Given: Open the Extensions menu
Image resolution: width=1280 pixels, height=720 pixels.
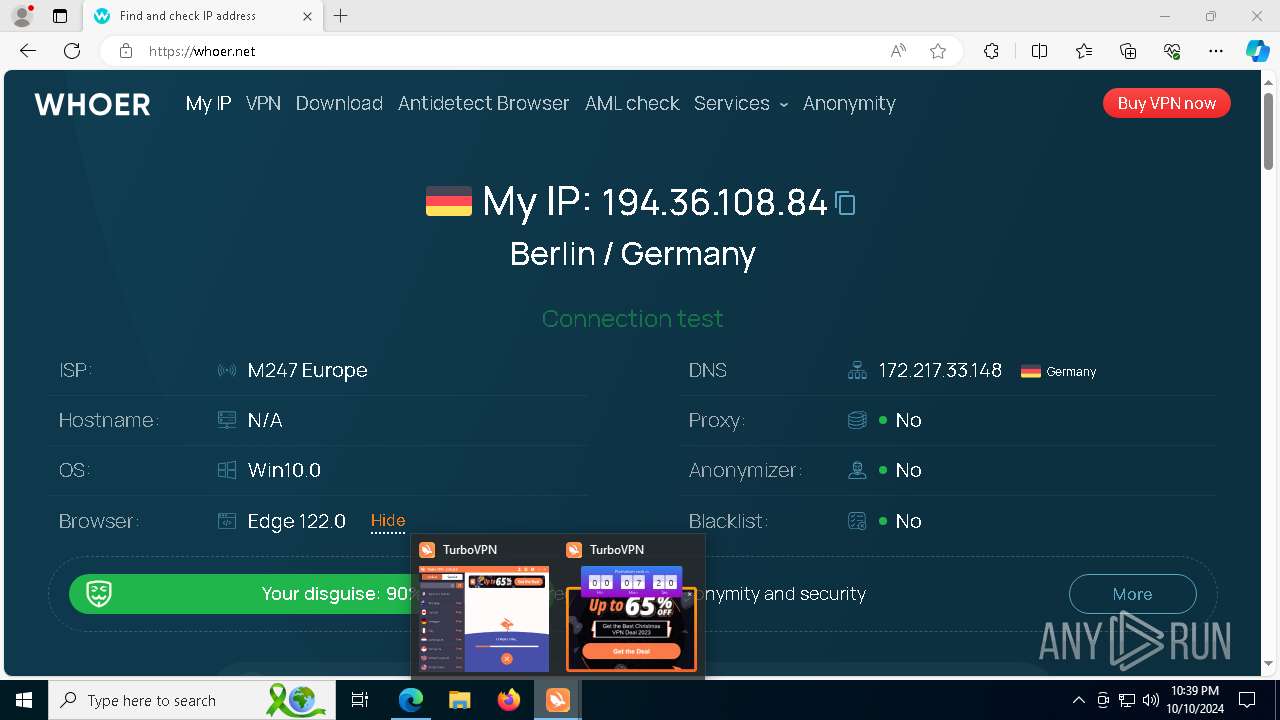Looking at the screenshot, I should tap(991, 51).
